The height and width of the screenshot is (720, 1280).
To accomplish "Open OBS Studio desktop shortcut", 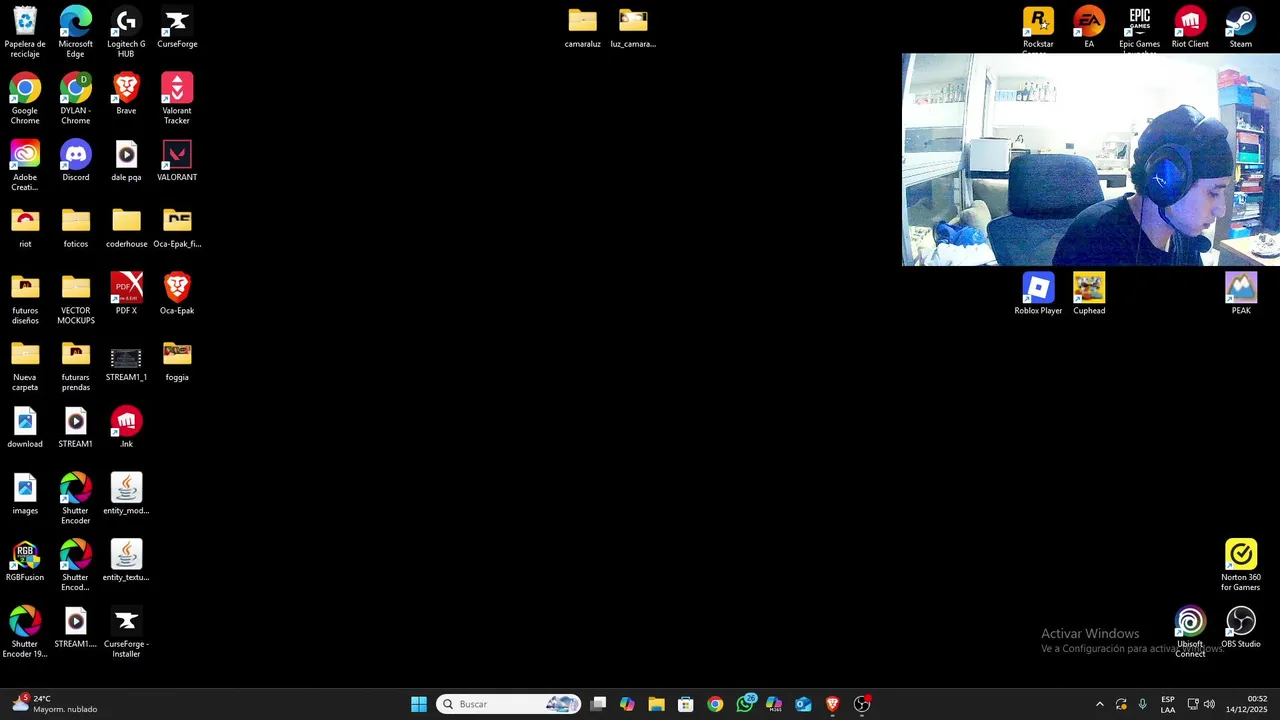I will click(1241, 628).
